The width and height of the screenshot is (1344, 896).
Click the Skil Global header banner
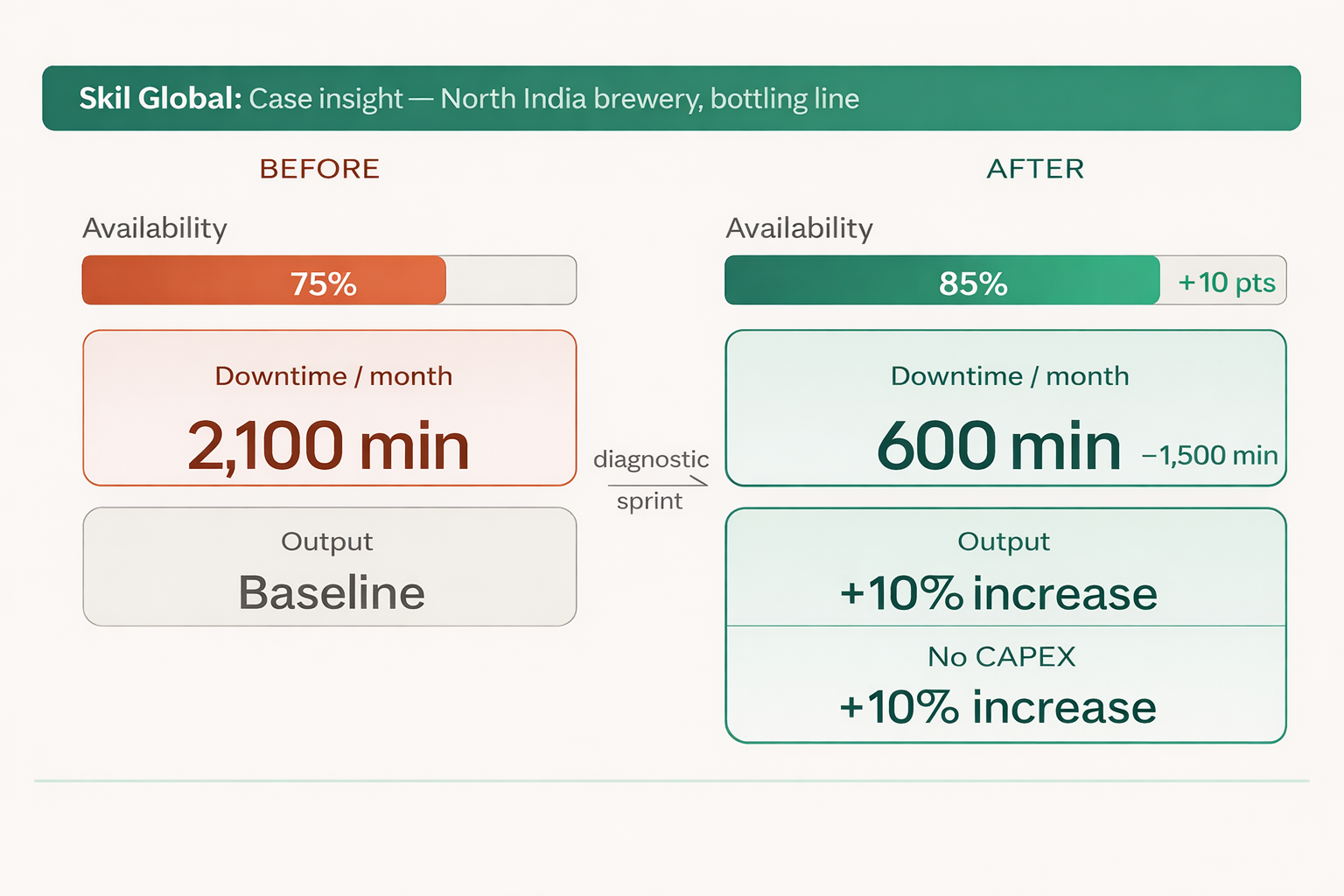671,98
